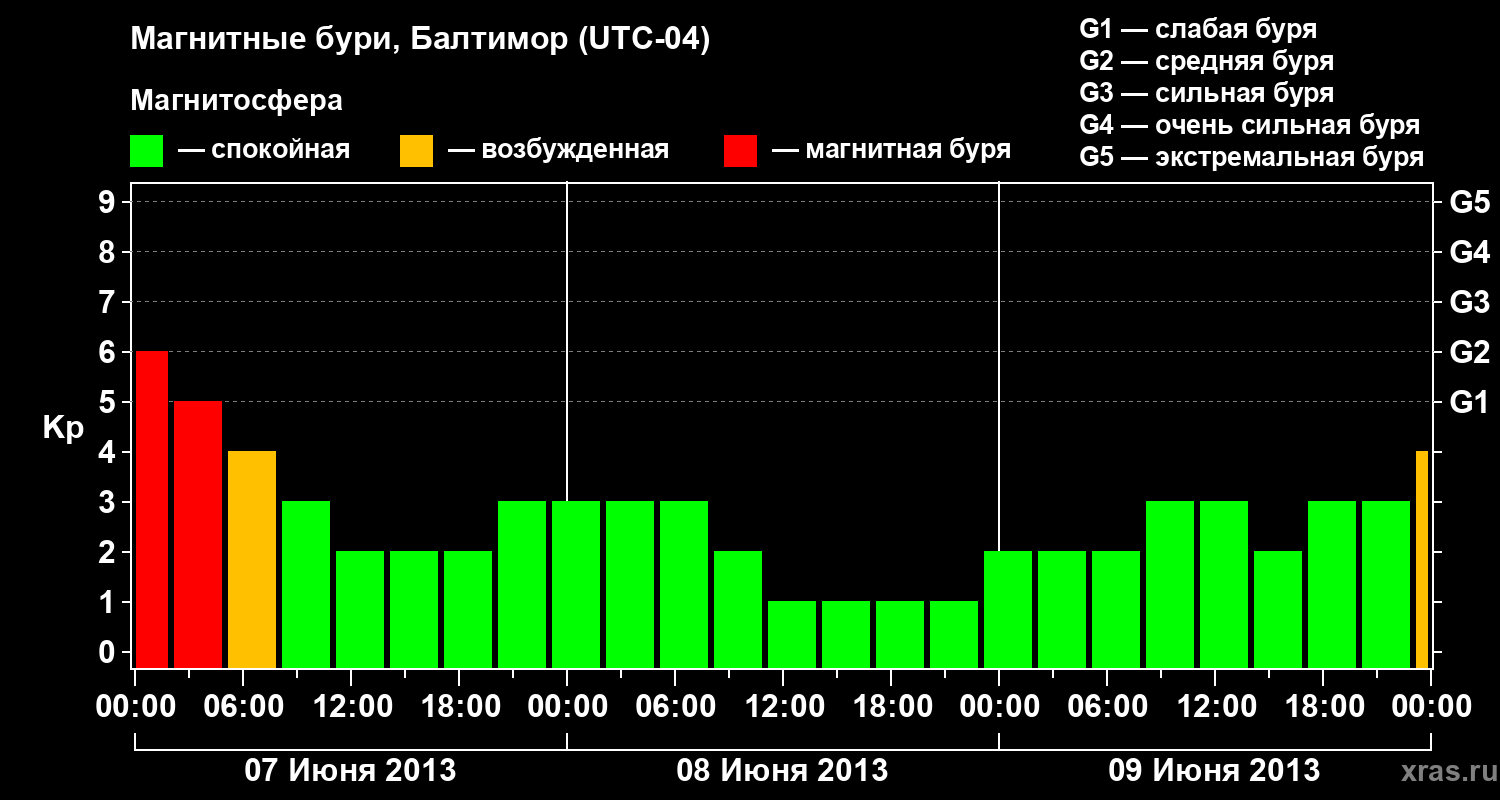Select the green Kp 3 bar at 12:00 on 09 Июня
This screenshot has height=800, width=1500.
click(1224, 585)
